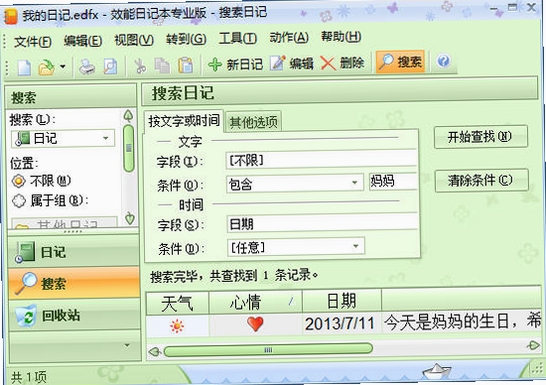Switch to the 按文字或时间 tab
The height and width of the screenshot is (385, 546).
click(184, 121)
